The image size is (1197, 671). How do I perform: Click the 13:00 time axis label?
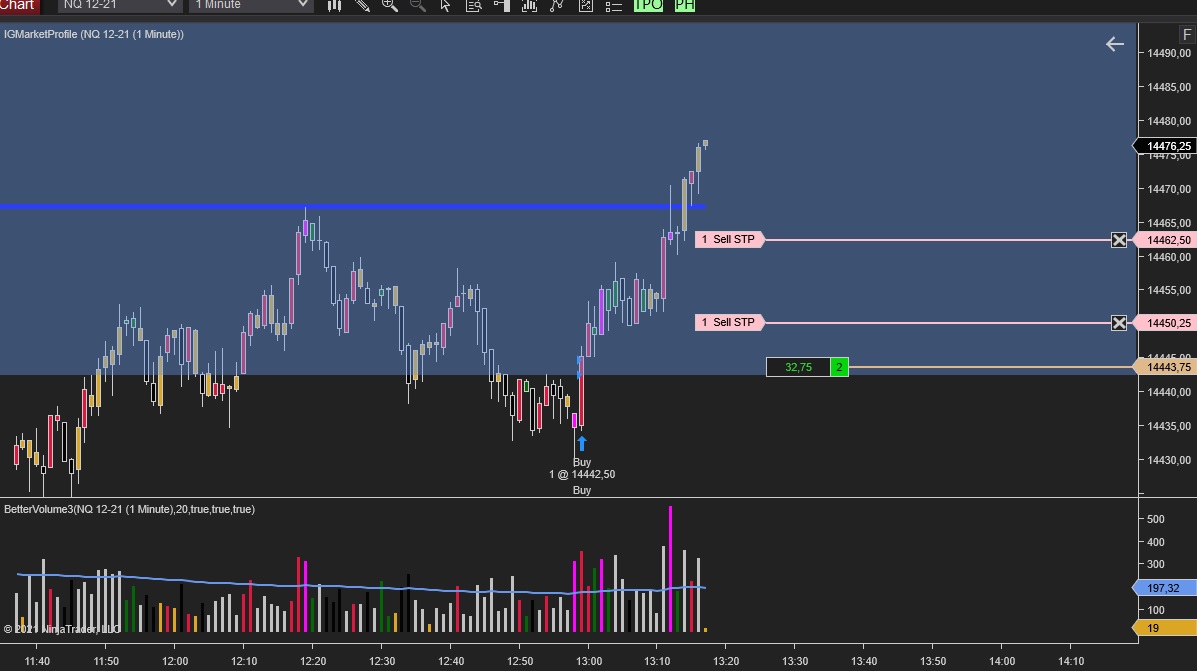point(589,661)
